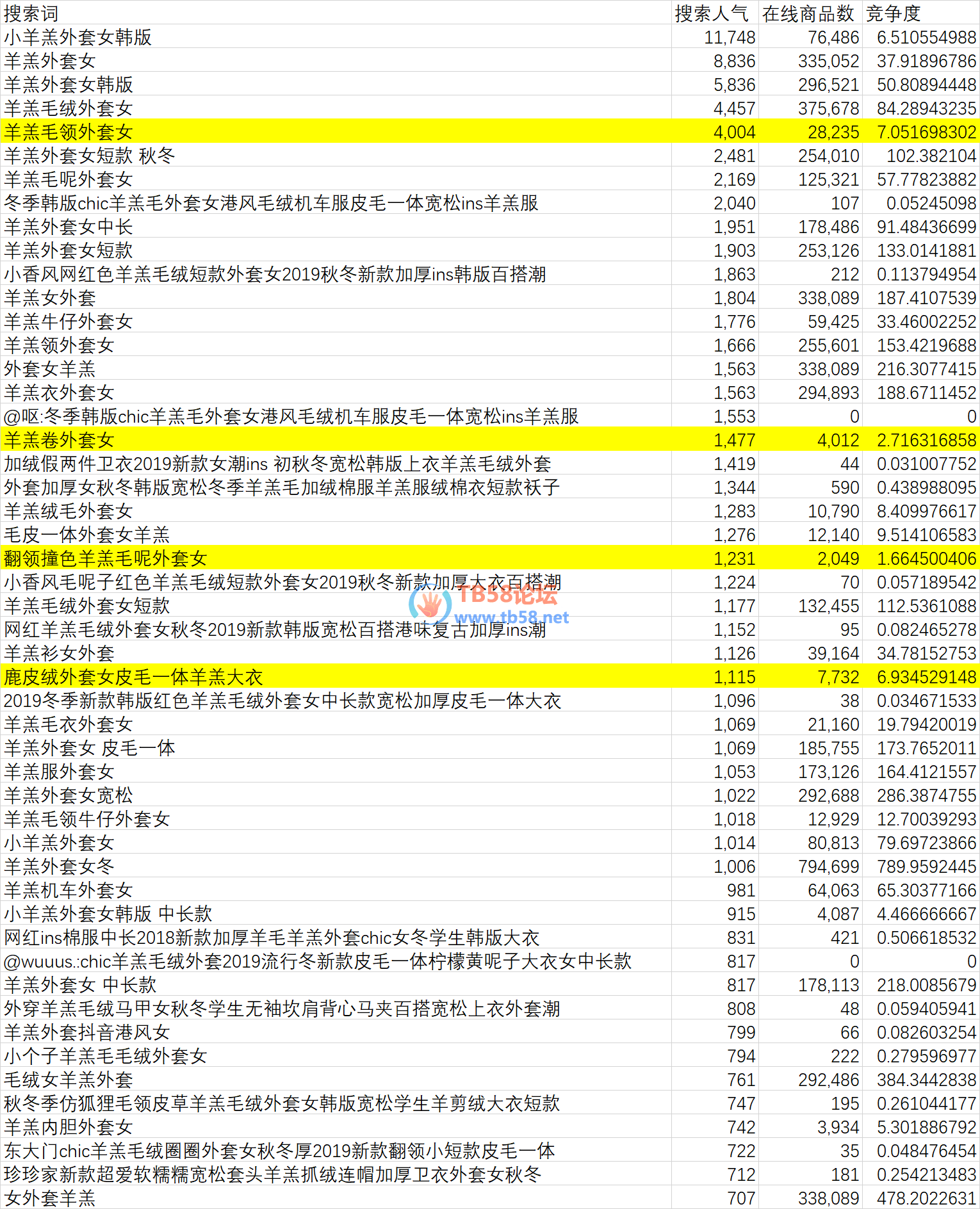This screenshot has width=980, height=1209.
Task: Open the www.tb58.net watermark link
Action: click(x=511, y=618)
